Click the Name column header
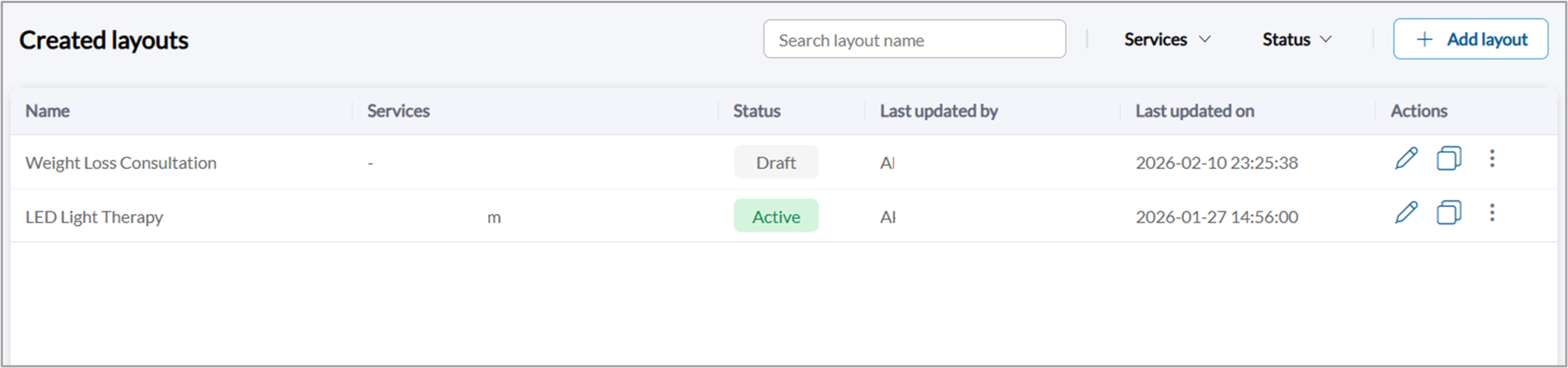The width and height of the screenshot is (1568, 368). point(48,111)
